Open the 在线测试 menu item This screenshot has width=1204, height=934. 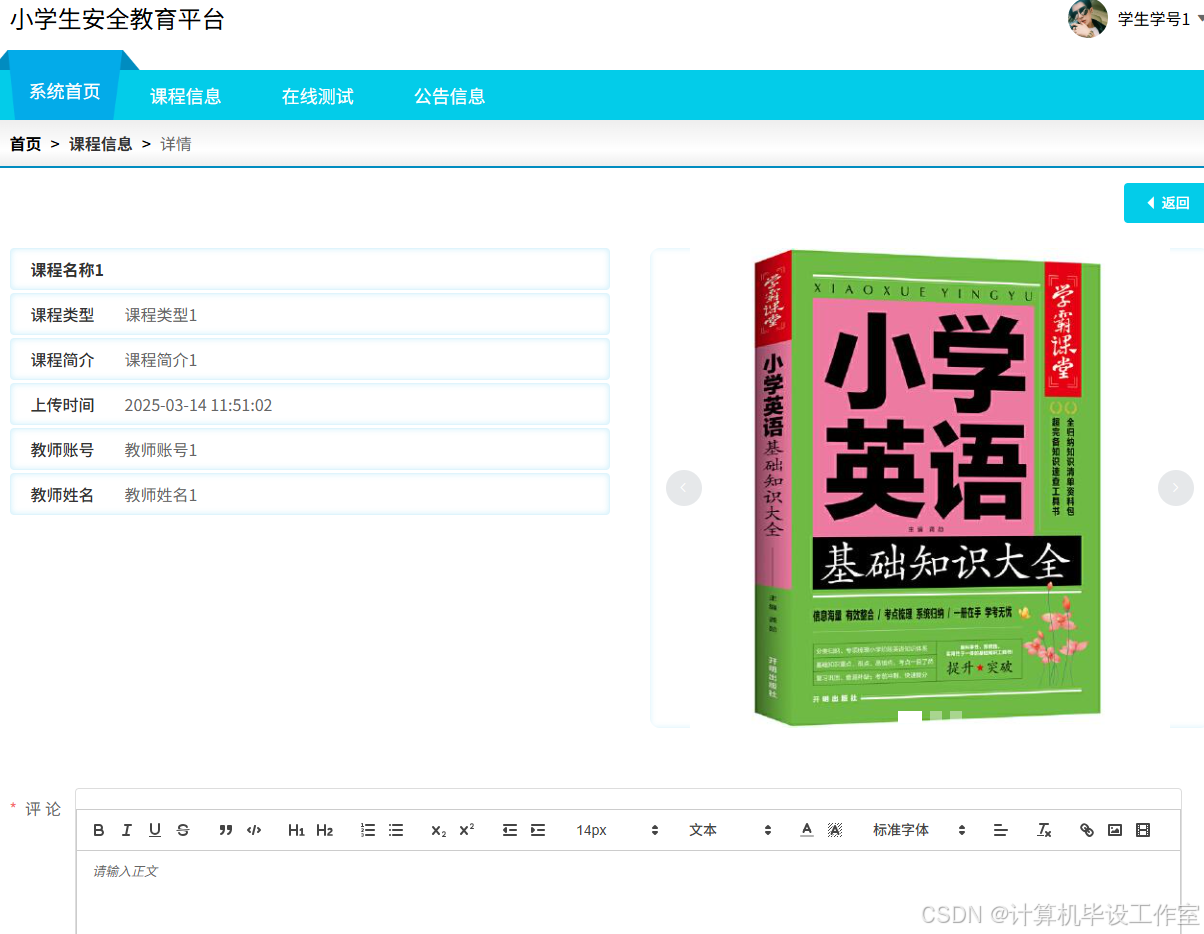pos(317,96)
